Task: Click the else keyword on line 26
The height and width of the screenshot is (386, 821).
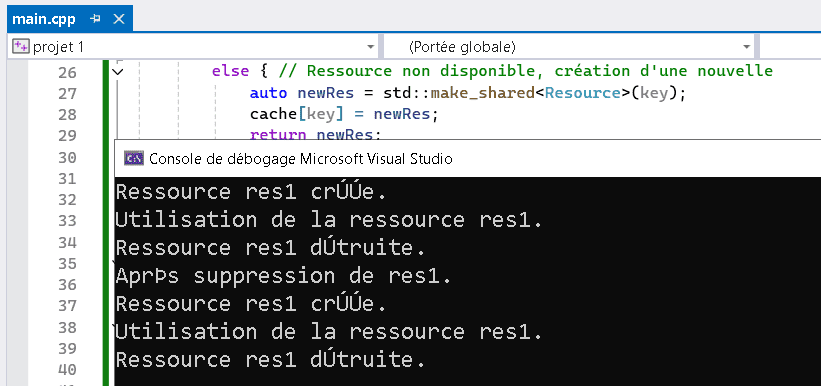Action: tap(230, 71)
